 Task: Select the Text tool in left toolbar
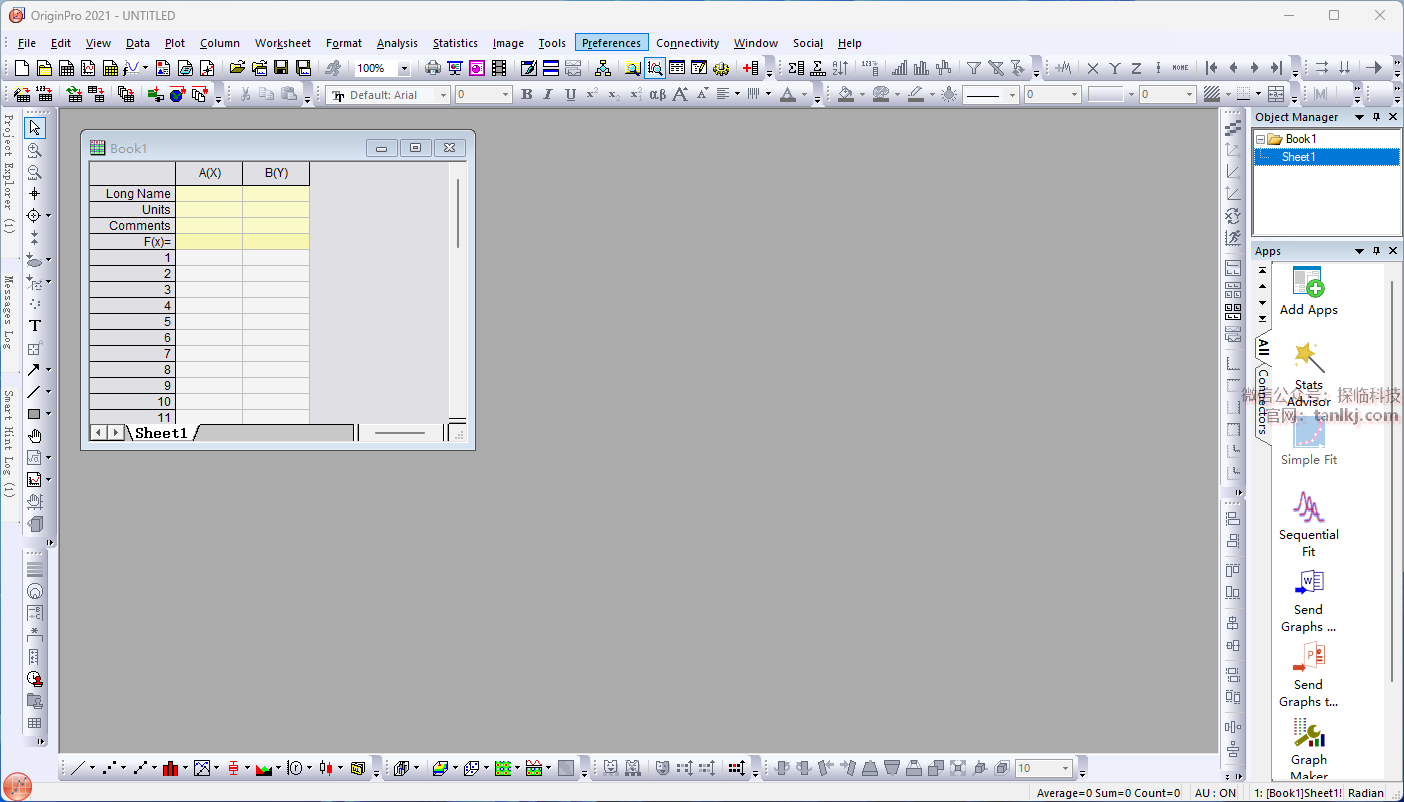tap(35, 326)
